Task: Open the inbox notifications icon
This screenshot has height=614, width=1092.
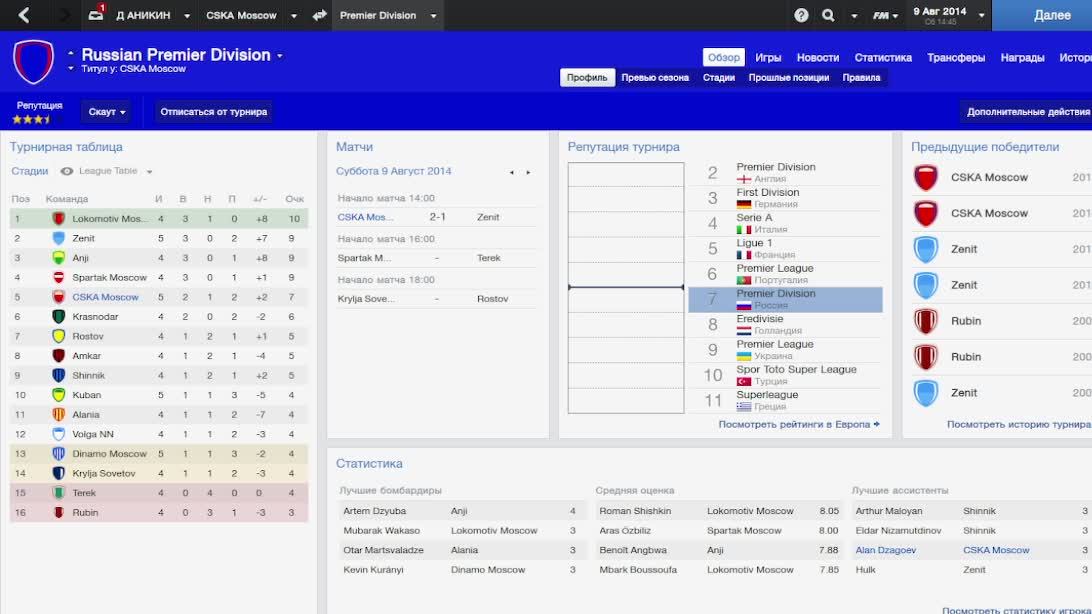Action: point(96,14)
